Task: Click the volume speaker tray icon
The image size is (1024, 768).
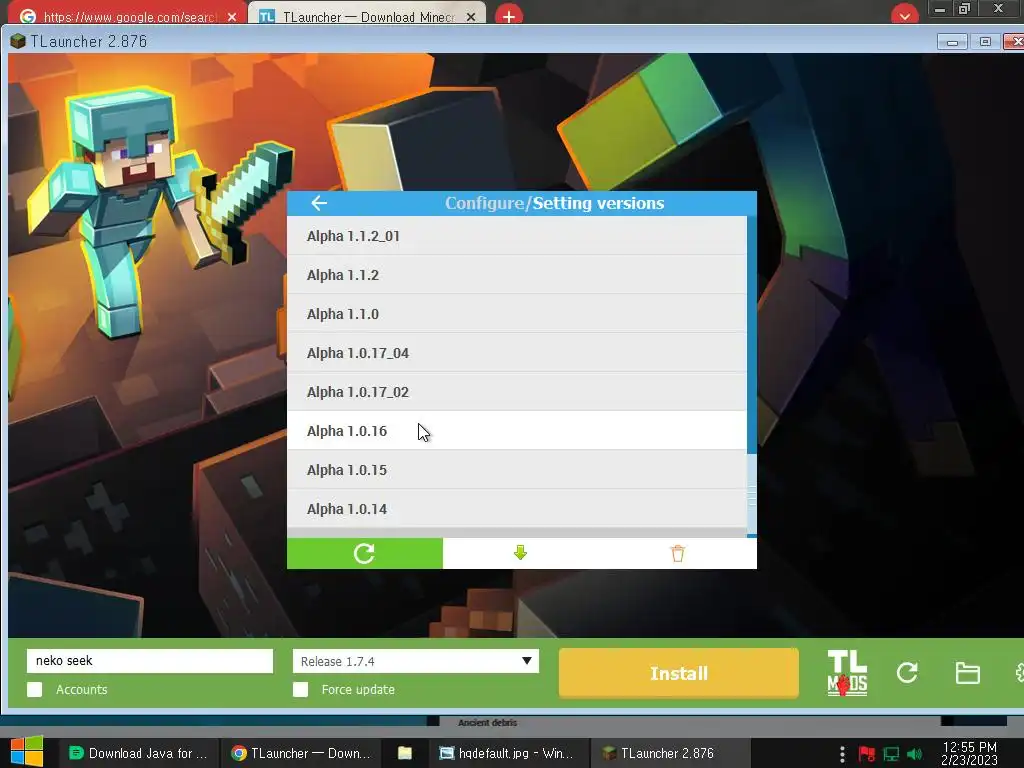Action: [914, 754]
